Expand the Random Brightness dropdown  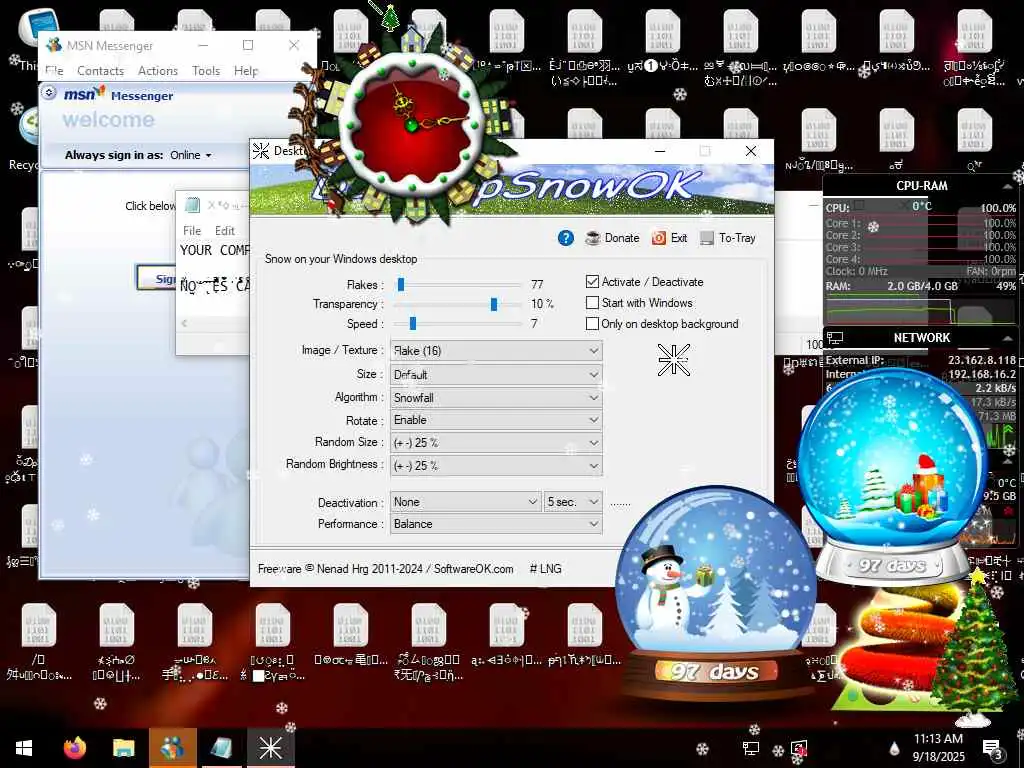pyautogui.click(x=496, y=465)
